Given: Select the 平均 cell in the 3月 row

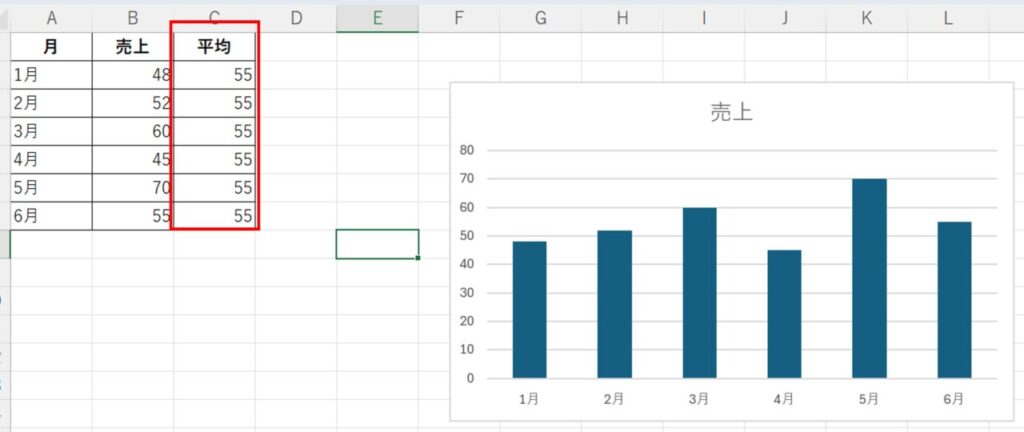Looking at the screenshot, I should [214, 131].
